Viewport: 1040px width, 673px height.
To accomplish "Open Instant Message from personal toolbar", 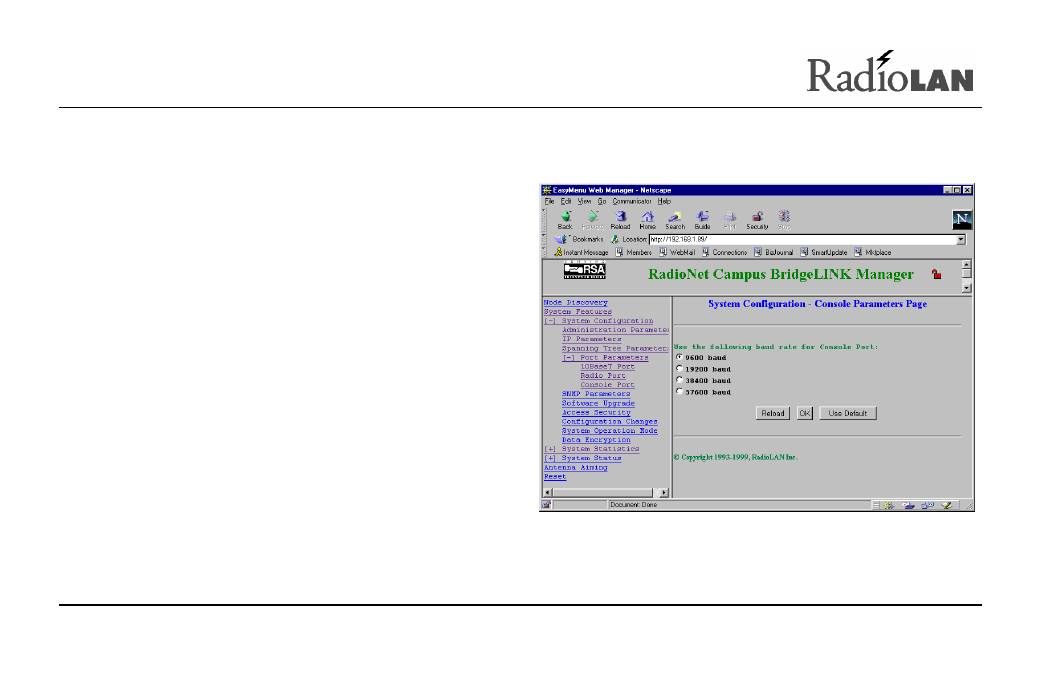I will point(581,253).
